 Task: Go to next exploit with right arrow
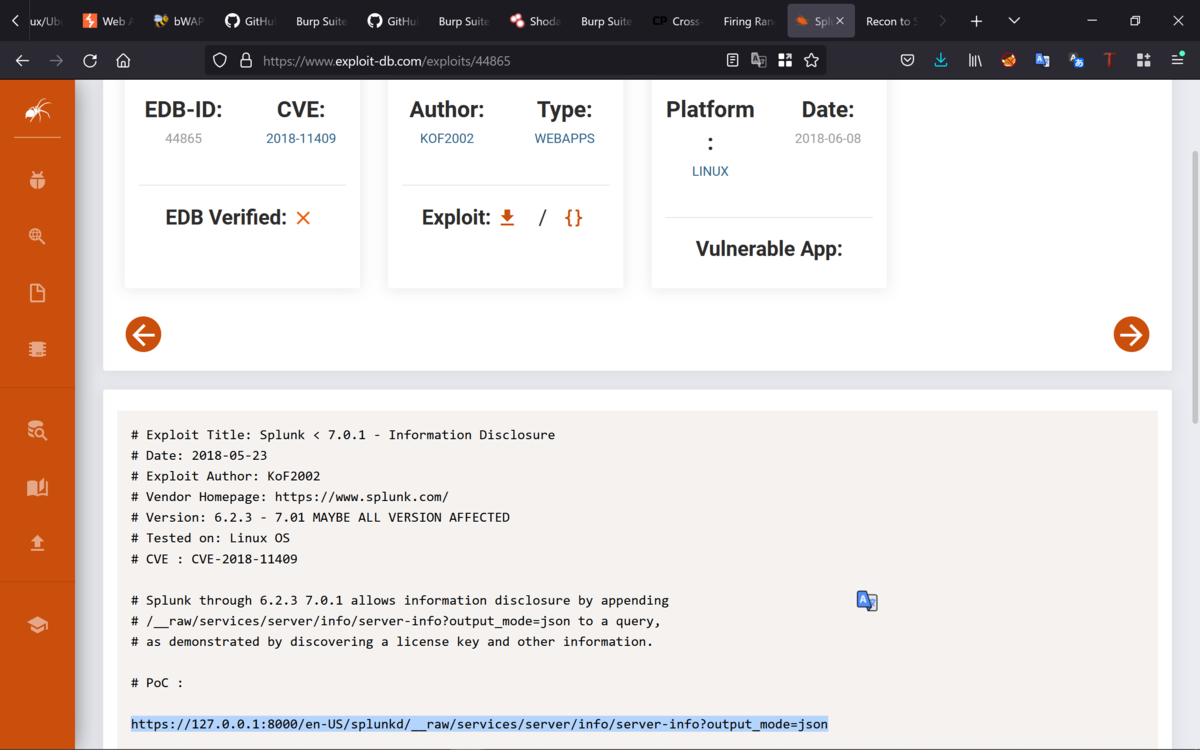point(1131,334)
